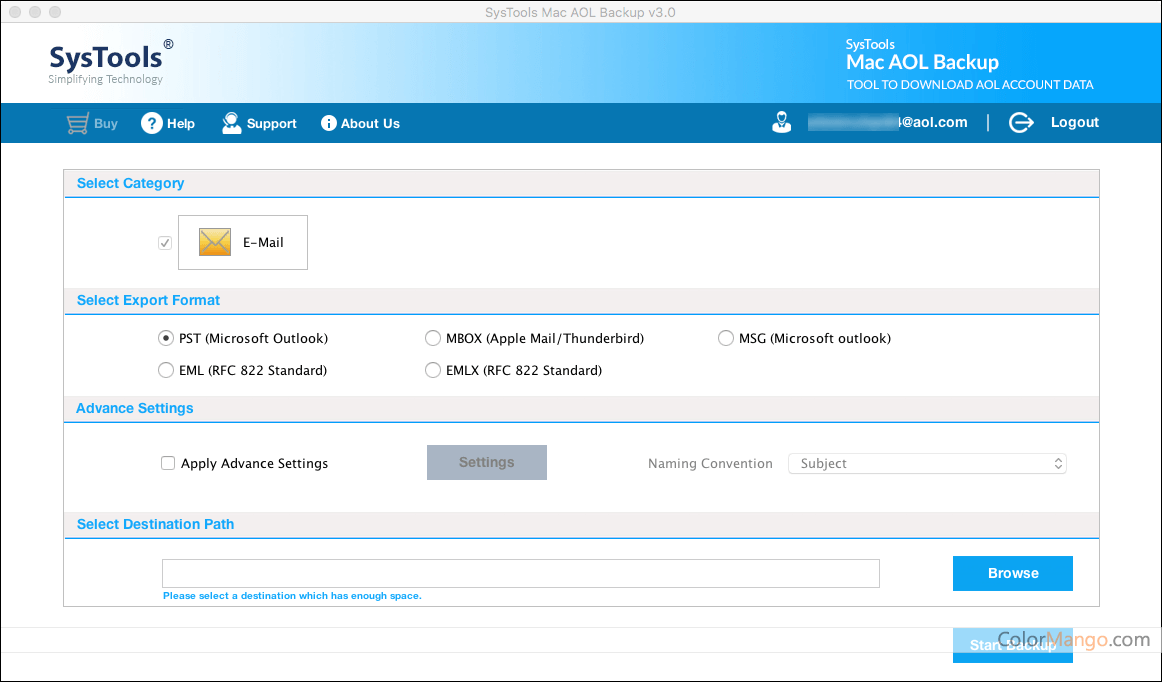Click the shopping cart Buy icon

[x=77, y=124]
